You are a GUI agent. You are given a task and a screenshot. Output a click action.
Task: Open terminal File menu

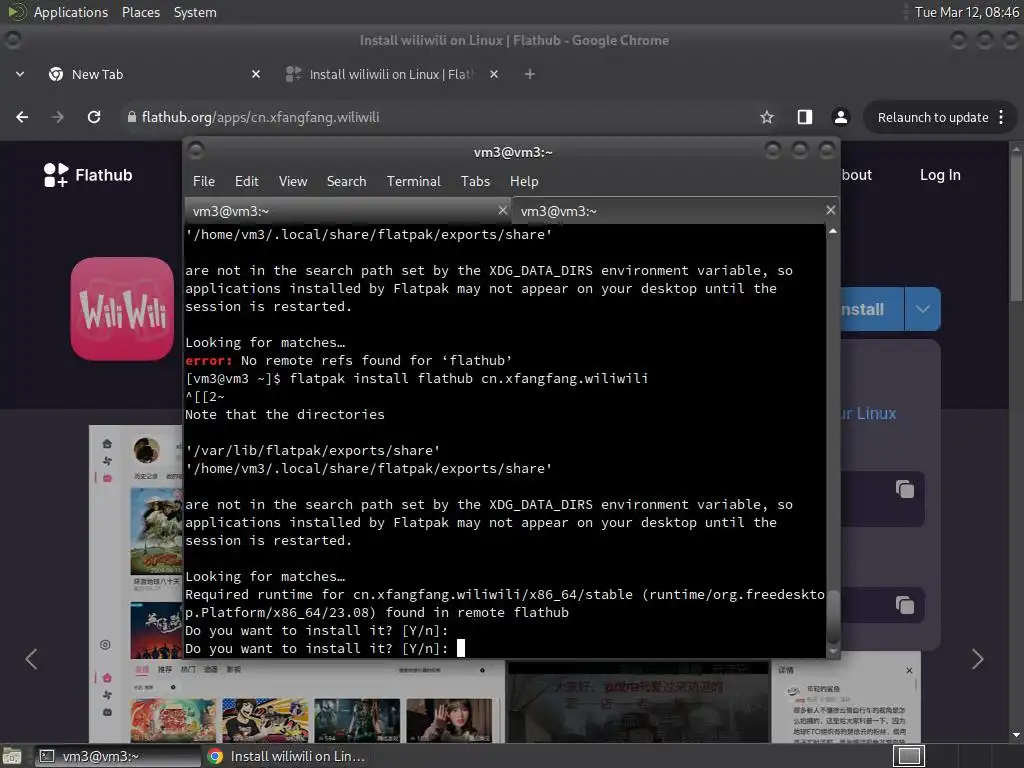(204, 182)
